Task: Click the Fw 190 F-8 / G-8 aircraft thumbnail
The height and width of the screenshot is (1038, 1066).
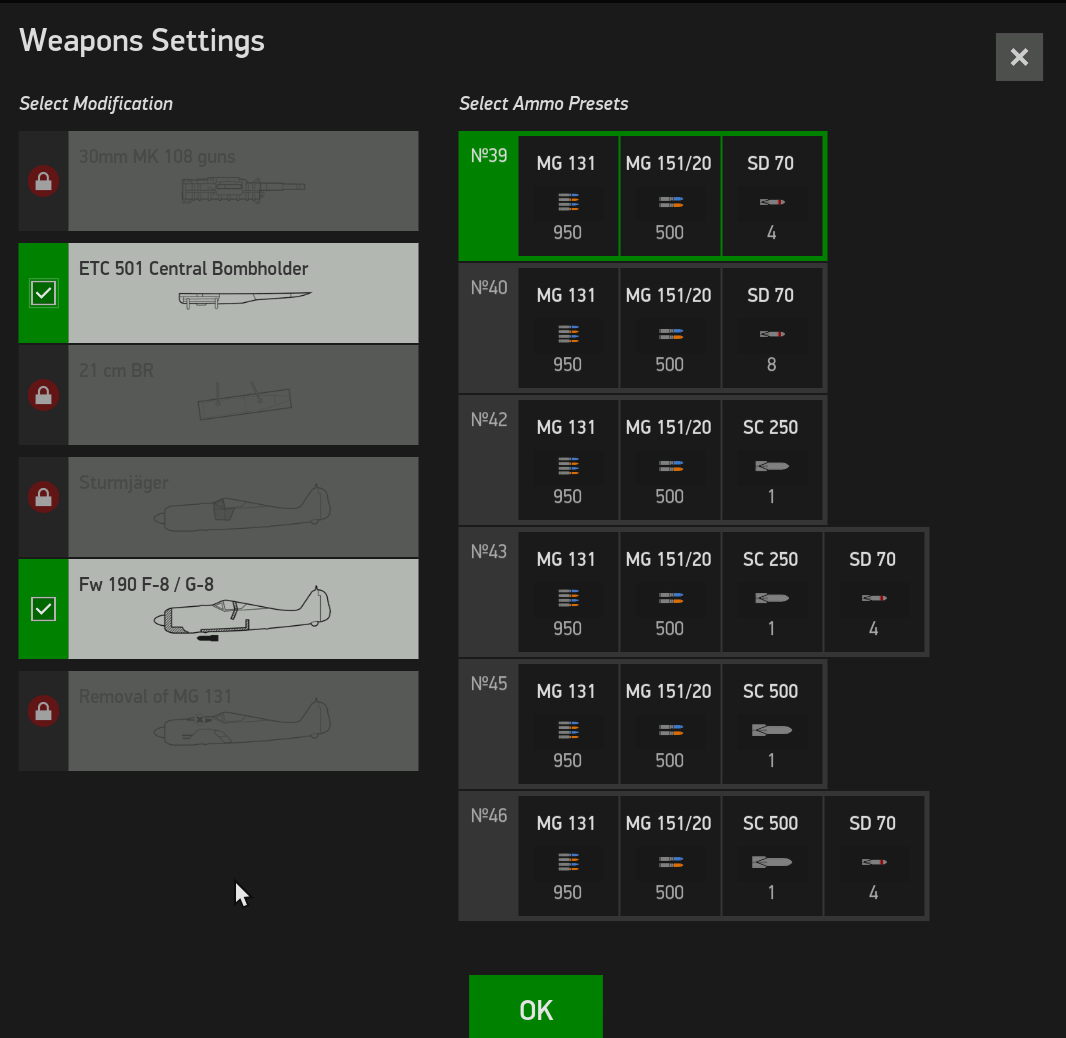Action: pos(242,613)
